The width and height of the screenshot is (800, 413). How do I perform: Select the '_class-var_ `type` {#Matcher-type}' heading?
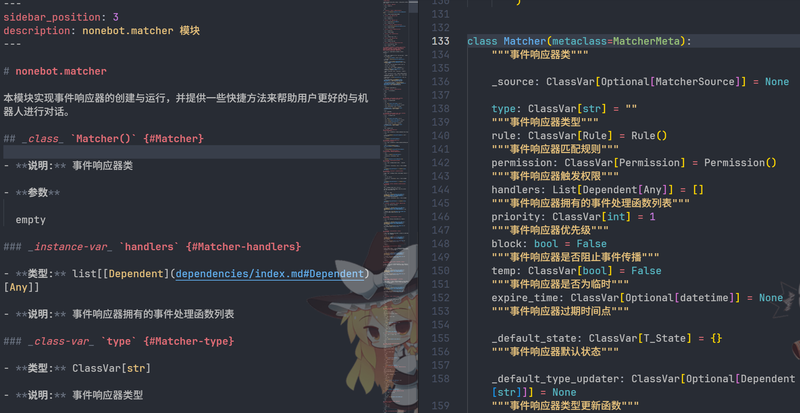[x=118, y=341]
